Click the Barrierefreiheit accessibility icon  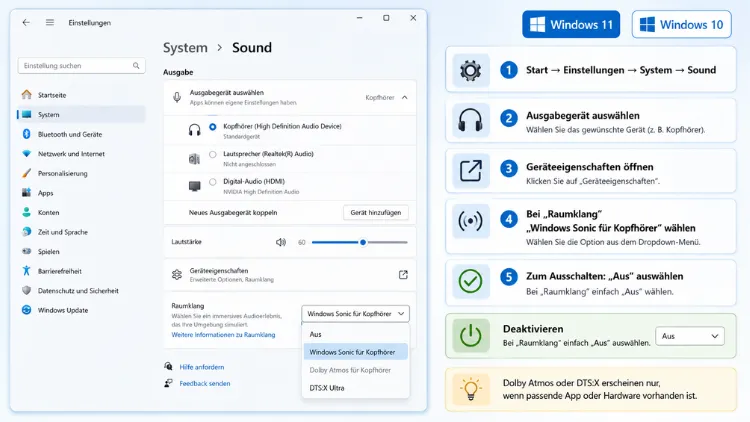(27, 271)
